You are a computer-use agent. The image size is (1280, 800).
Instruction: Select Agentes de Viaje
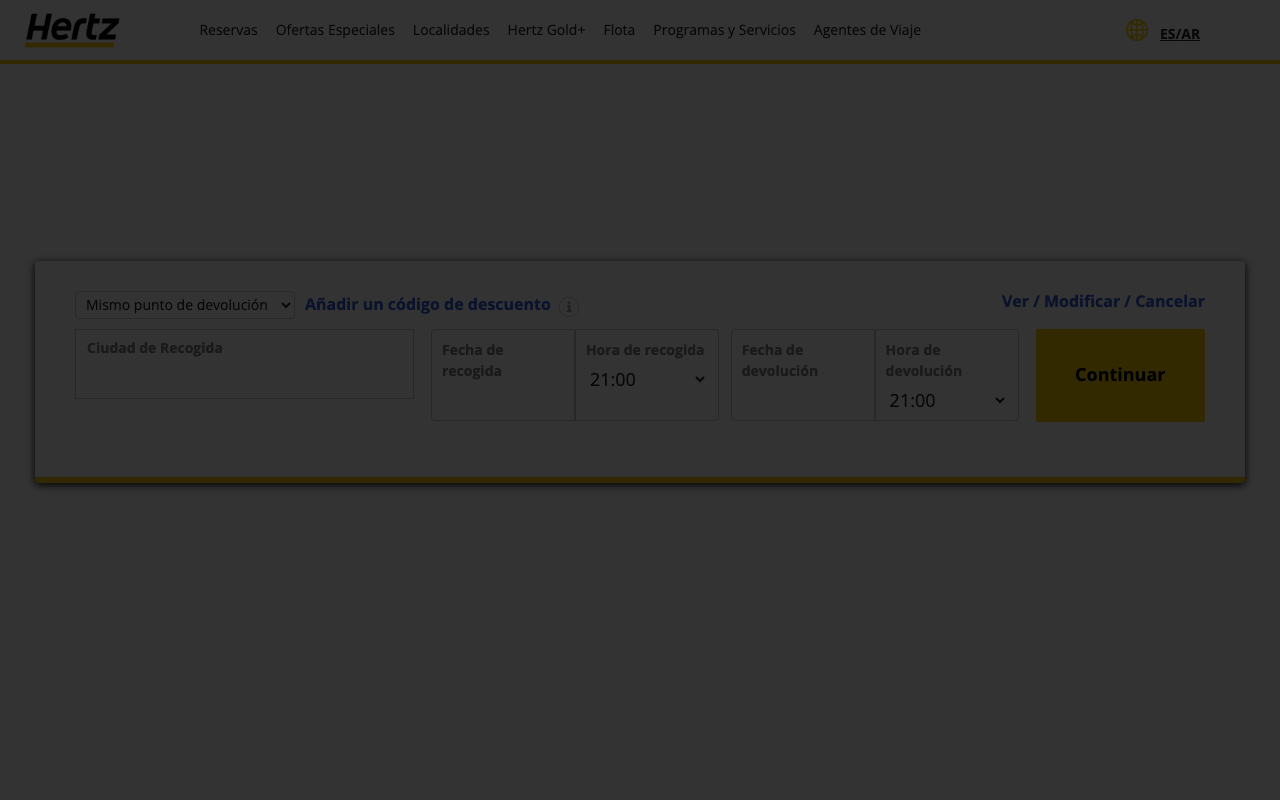point(867,30)
